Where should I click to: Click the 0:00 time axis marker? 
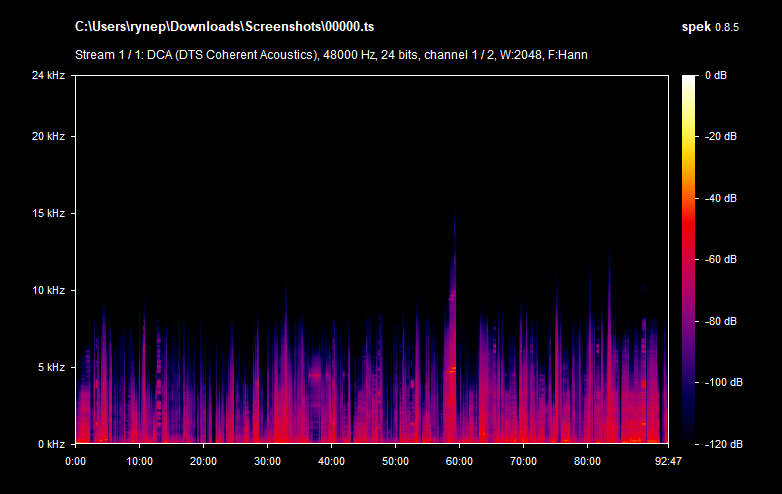[x=76, y=461]
